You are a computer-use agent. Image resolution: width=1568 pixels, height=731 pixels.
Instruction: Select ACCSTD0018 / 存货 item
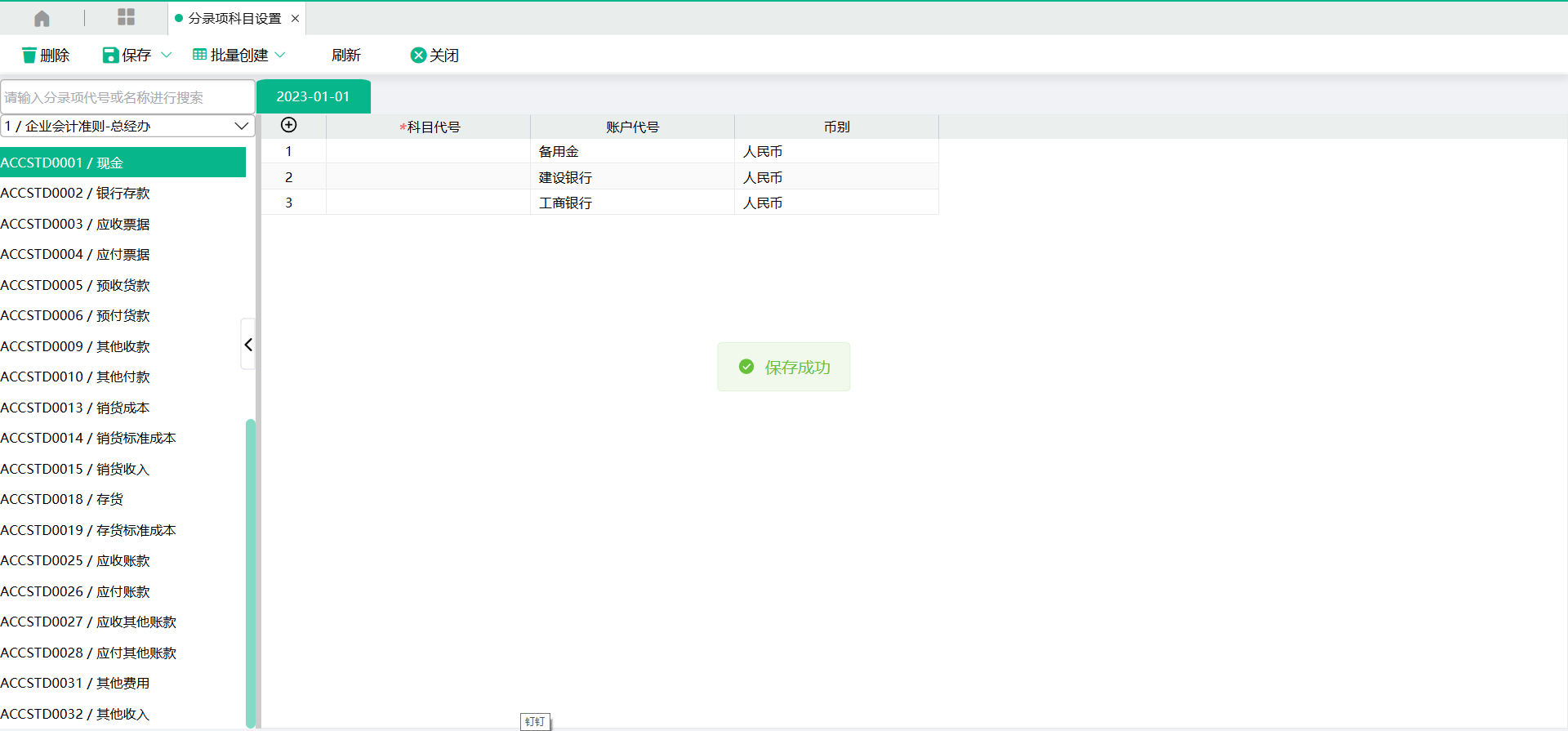pyautogui.click(x=122, y=499)
